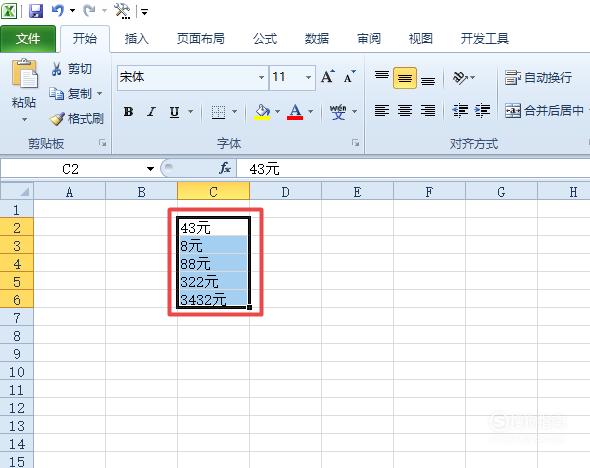Click the Merge and Center button
The image size is (590, 468).
pyautogui.click(x=544, y=111)
